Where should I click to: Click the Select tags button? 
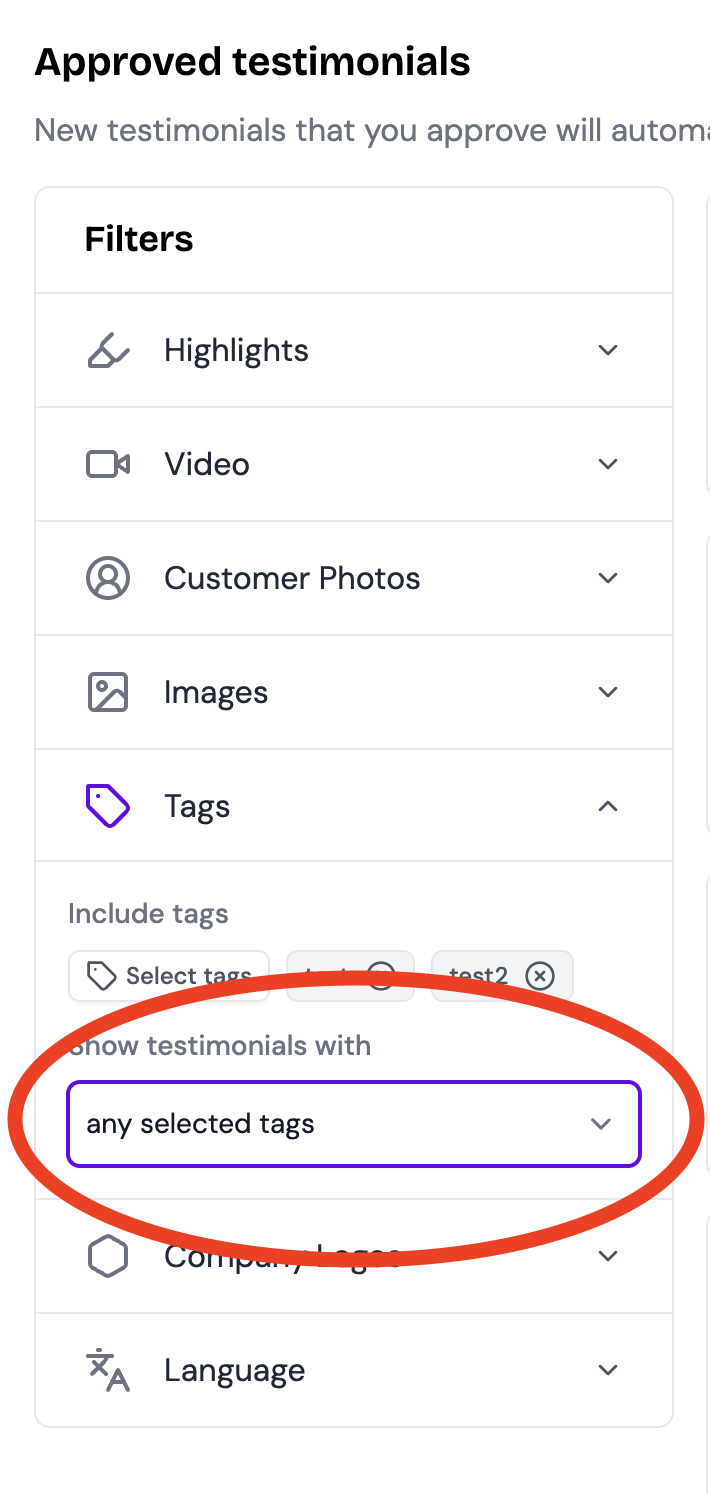click(x=169, y=976)
